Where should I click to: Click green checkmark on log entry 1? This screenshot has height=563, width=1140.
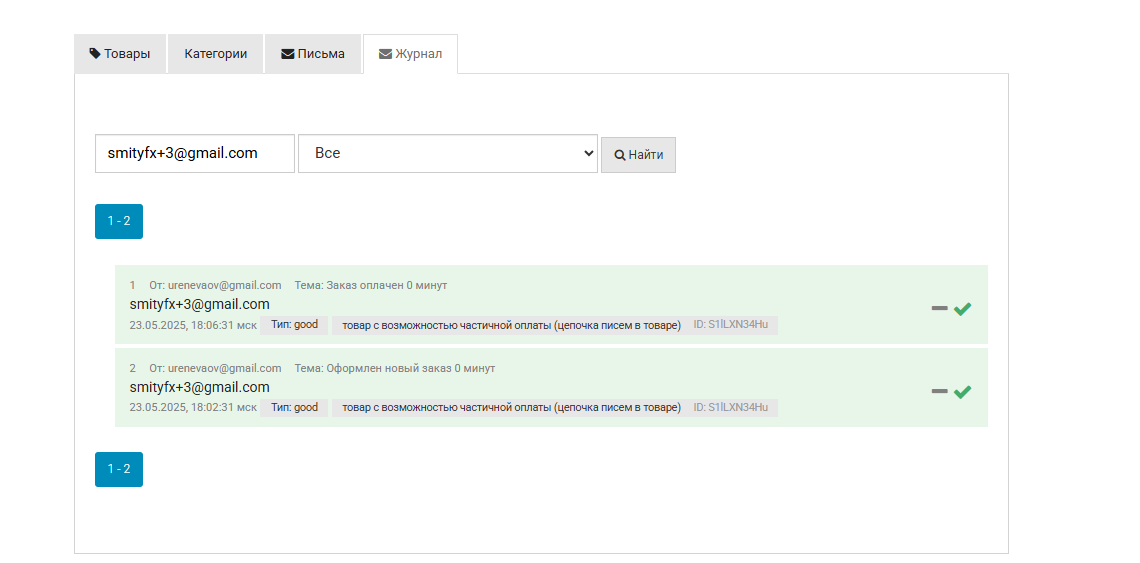(962, 309)
